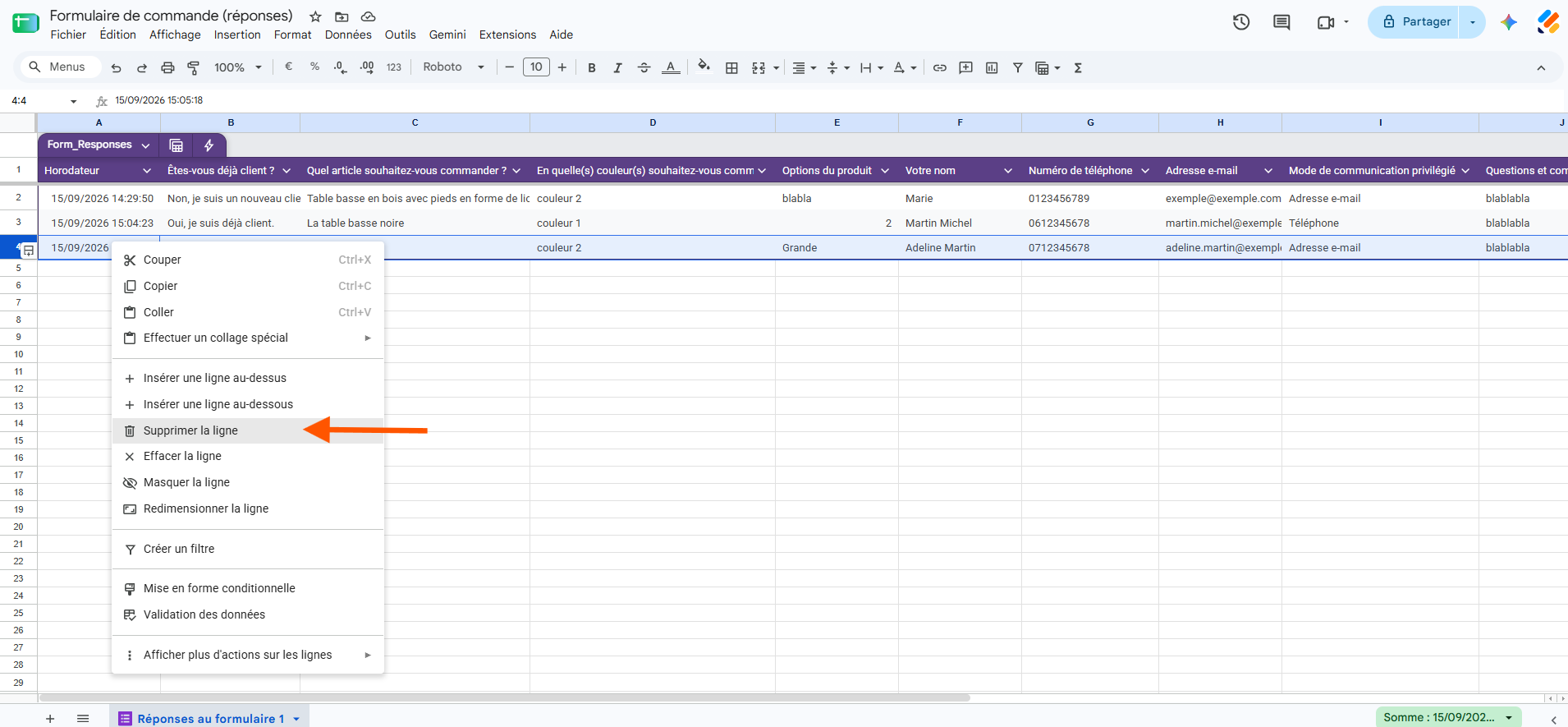Increase font size with plus

point(562,67)
